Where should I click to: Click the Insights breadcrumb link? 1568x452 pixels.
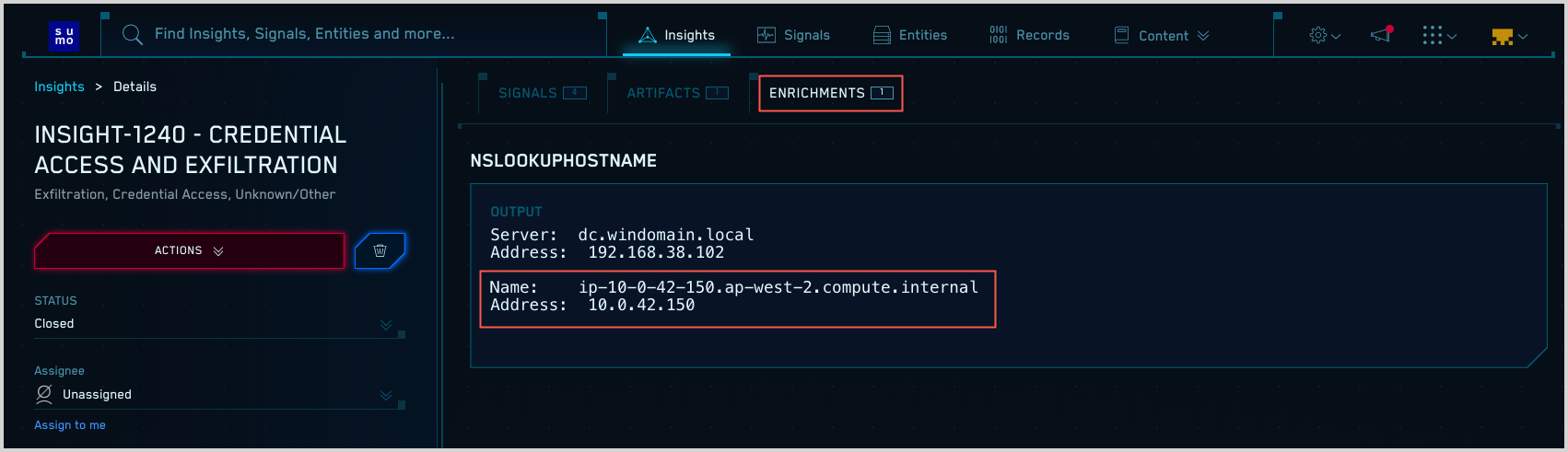coord(59,87)
